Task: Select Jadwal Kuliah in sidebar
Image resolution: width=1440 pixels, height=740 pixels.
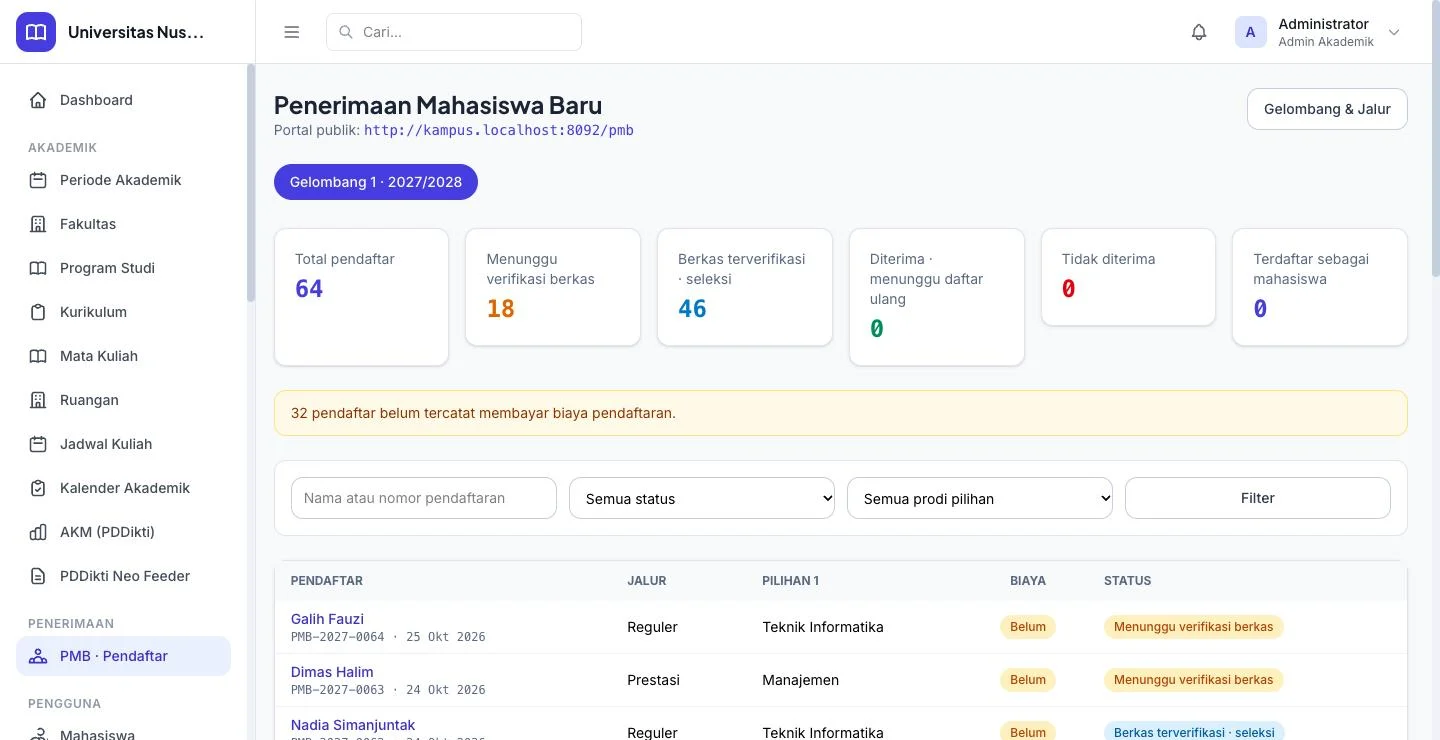Action: tap(123, 444)
